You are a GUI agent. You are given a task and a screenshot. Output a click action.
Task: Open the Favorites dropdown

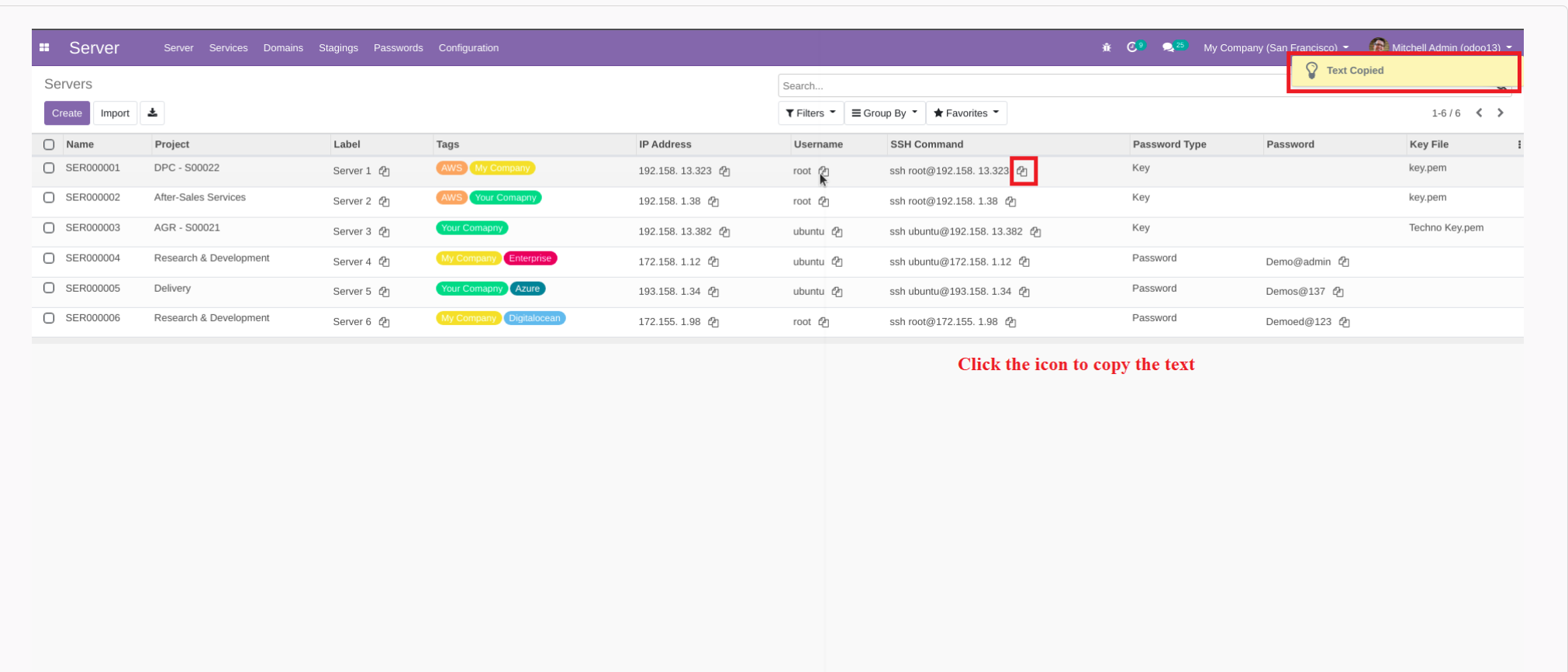pos(966,113)
